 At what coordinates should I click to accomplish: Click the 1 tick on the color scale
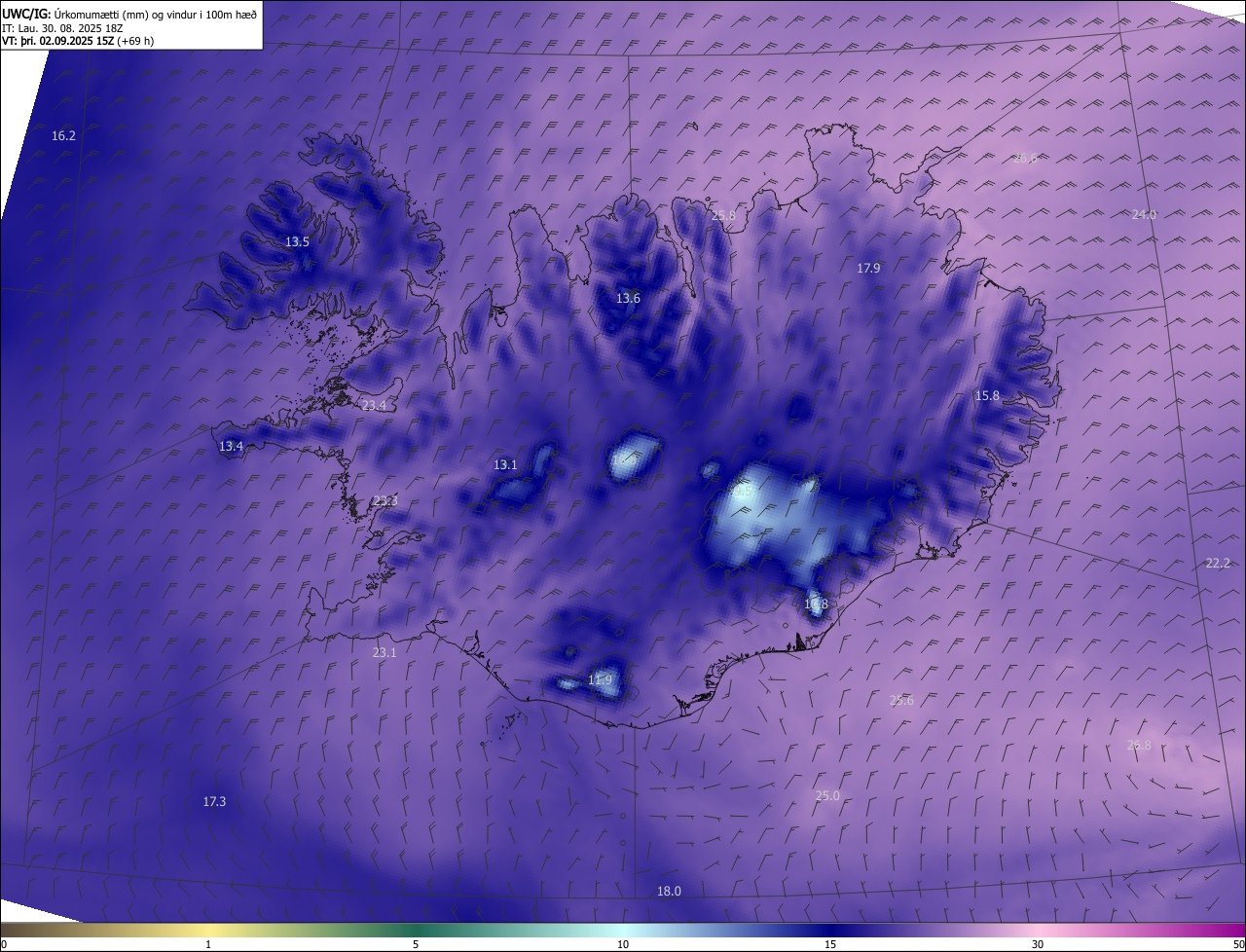(x=208, y=944)
